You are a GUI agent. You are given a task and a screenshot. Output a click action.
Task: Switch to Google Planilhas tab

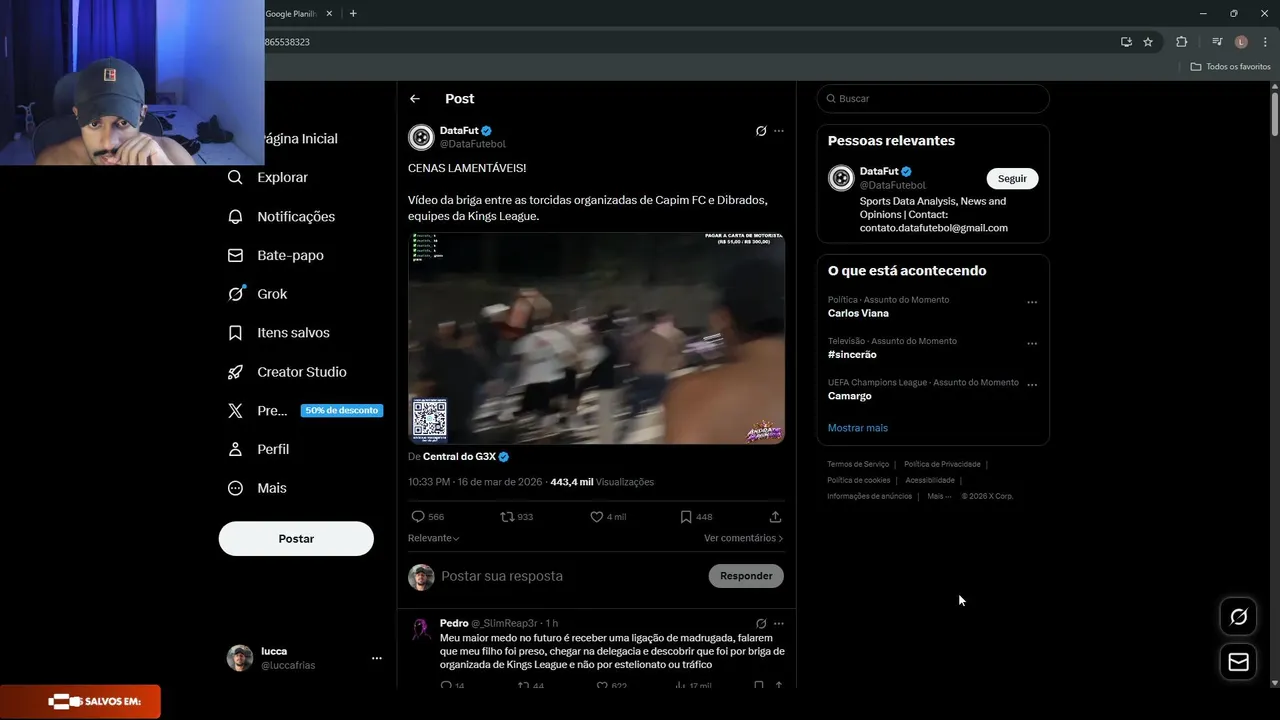[291, 14]
